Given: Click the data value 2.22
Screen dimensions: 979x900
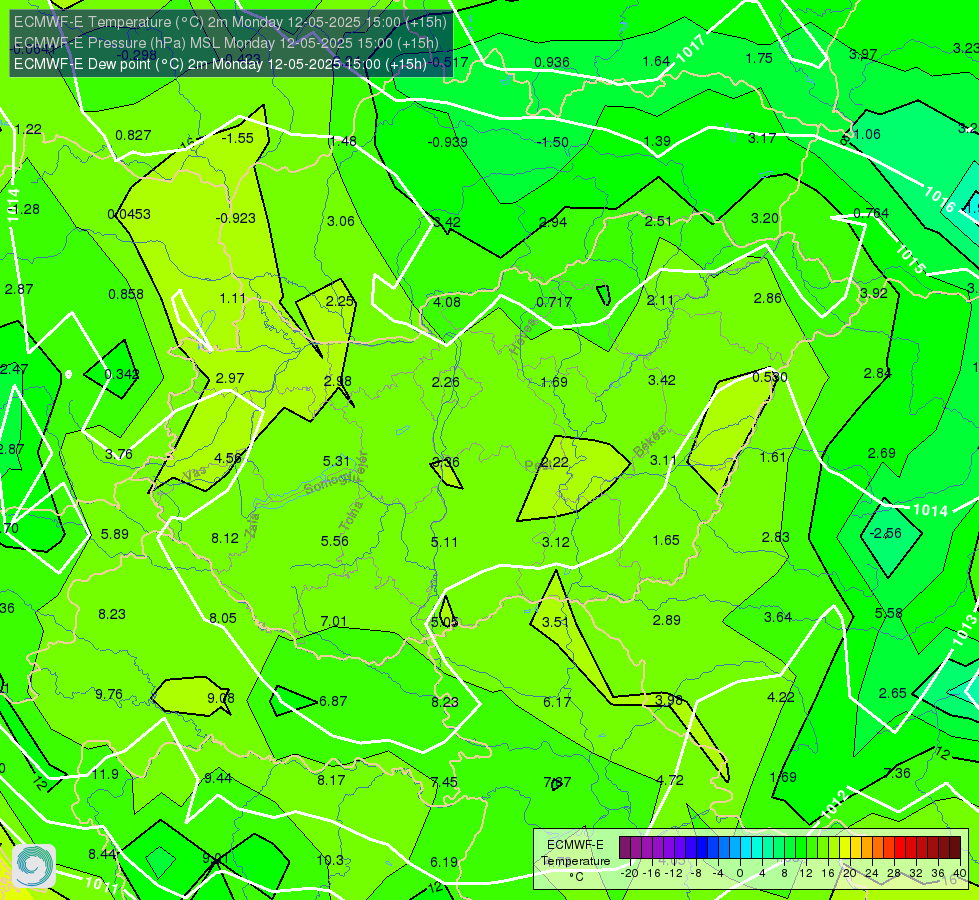Looking at the screenshot, I should point(555,462).
